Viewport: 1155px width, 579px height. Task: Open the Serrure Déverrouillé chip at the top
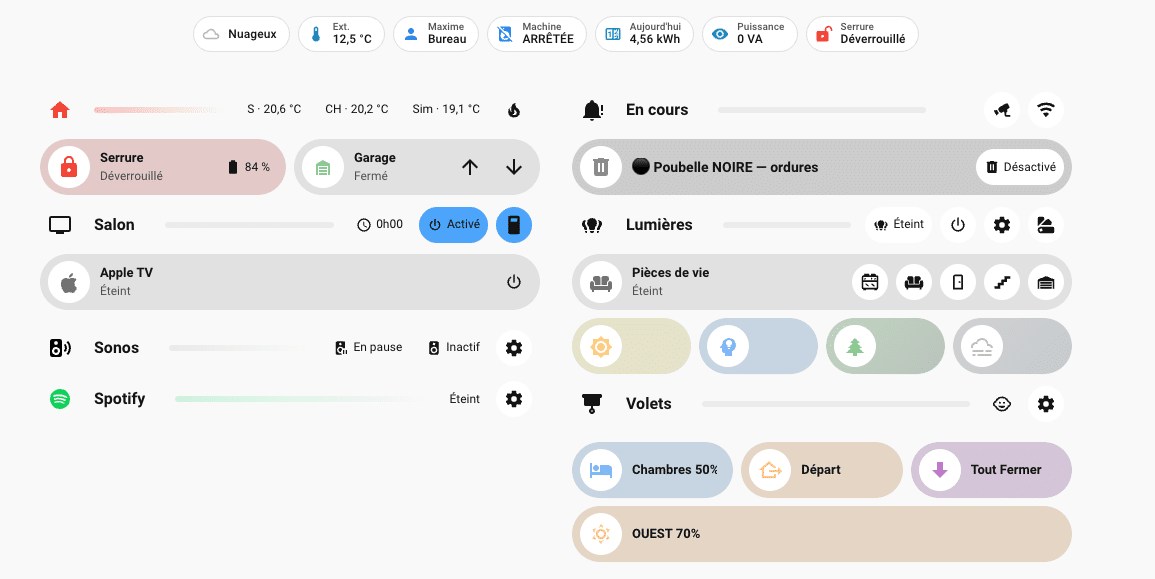tap(862, 33)
